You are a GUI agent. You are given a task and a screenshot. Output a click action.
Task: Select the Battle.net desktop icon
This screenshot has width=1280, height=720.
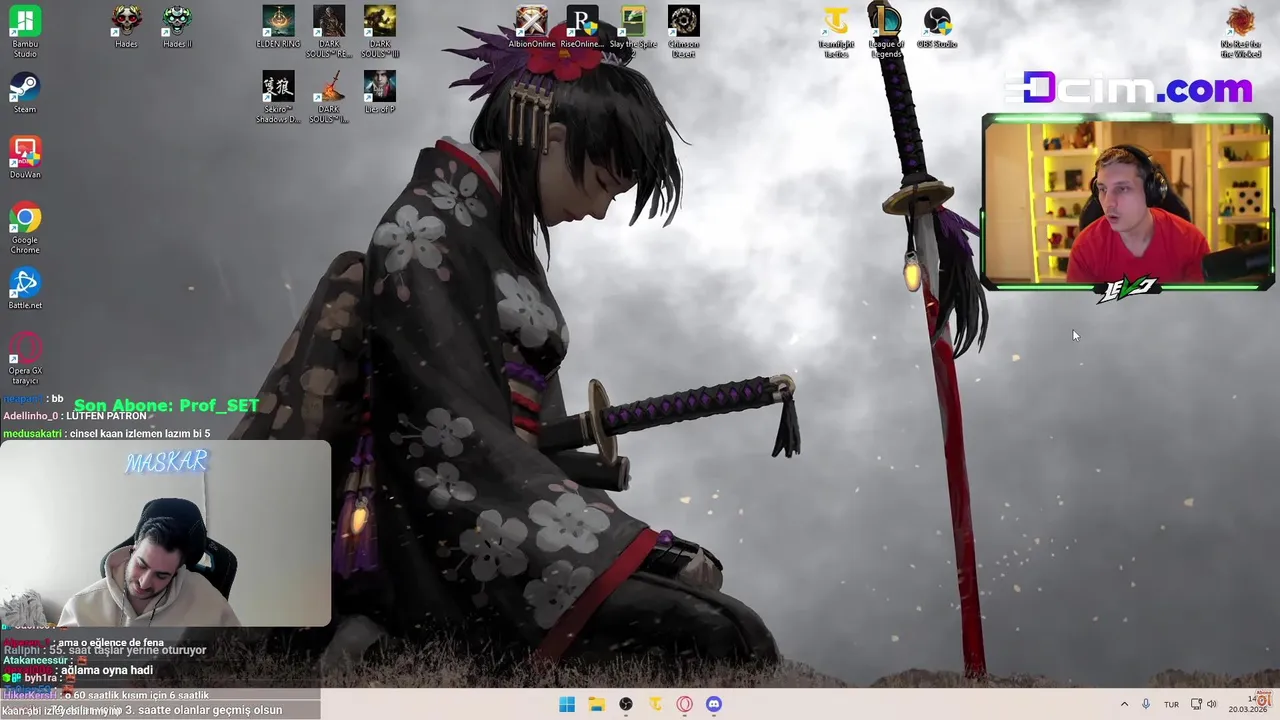25,288
